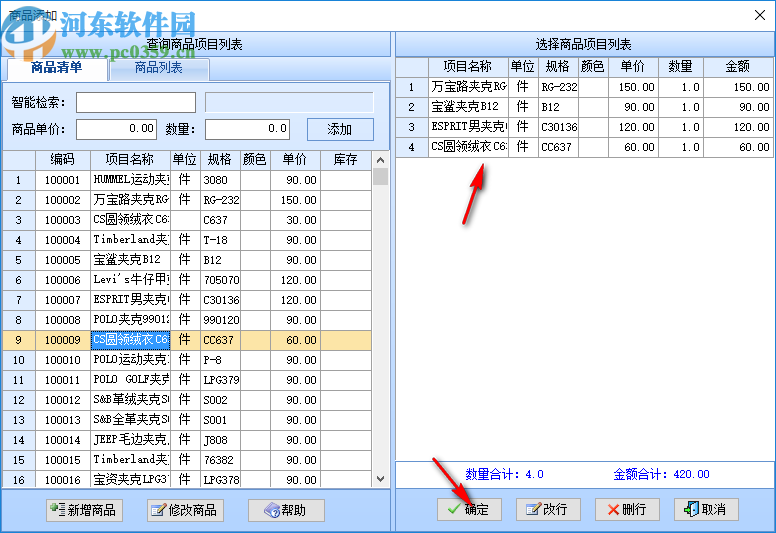Screen dimensions: 776x533
Task: Click the scroll down arrow of product list
Action: (x=380, y=479)
